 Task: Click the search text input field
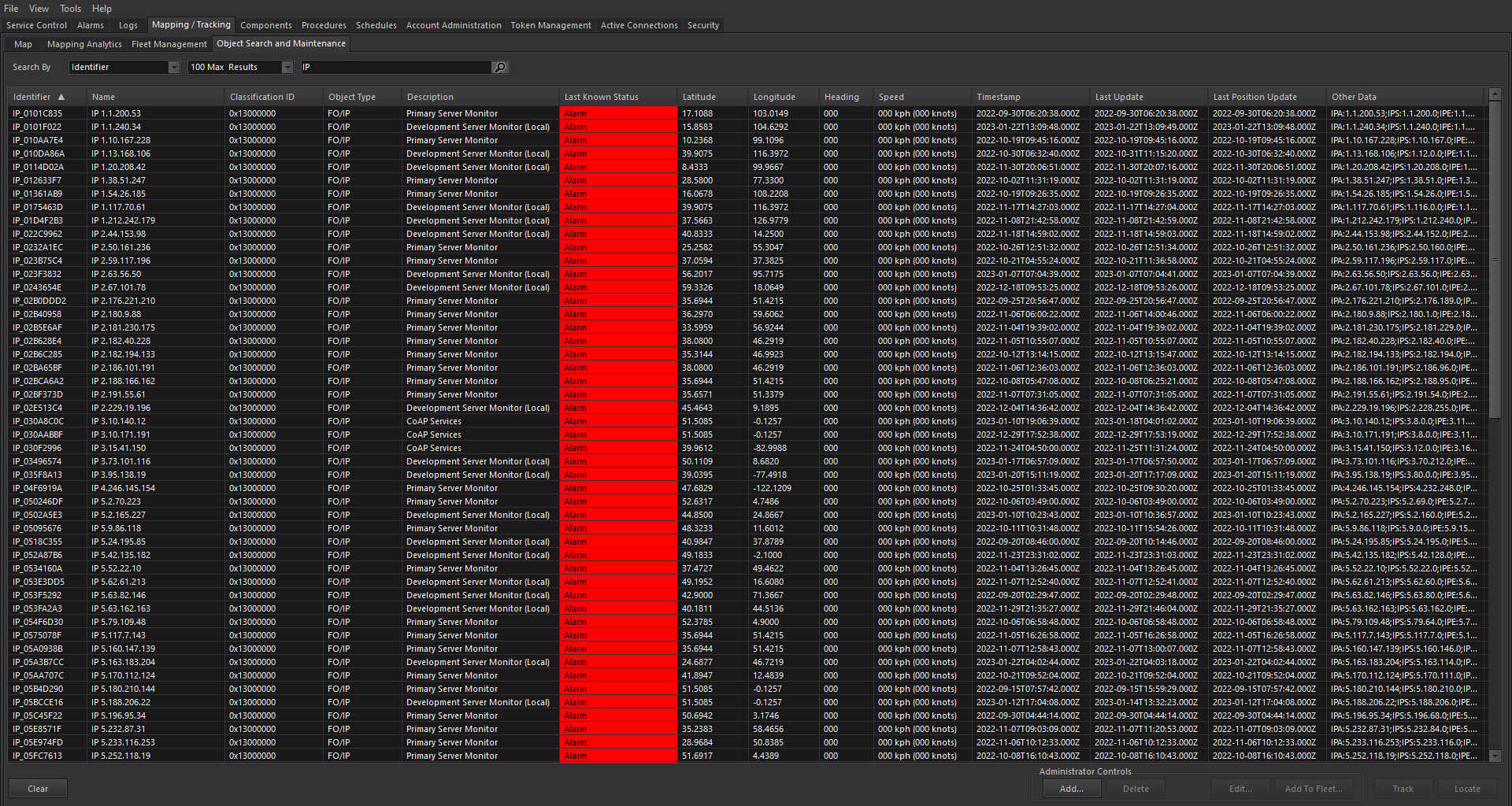point(395,68)
